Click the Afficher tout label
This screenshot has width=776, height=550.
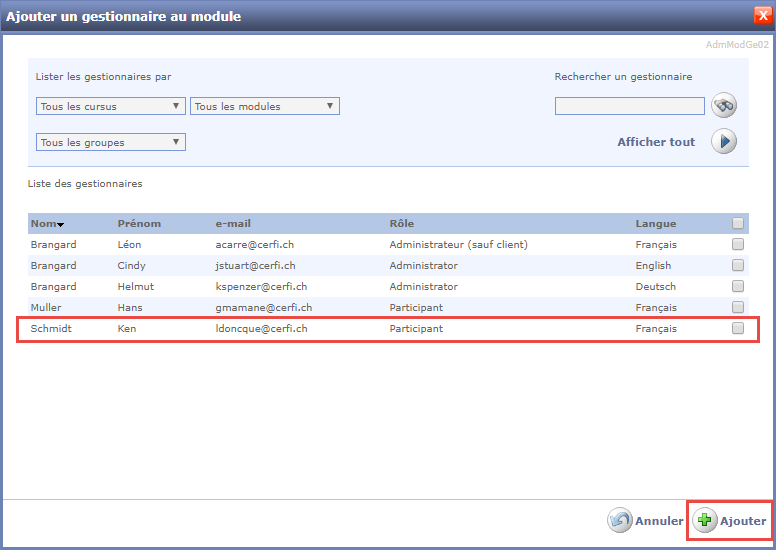point(656,142)
